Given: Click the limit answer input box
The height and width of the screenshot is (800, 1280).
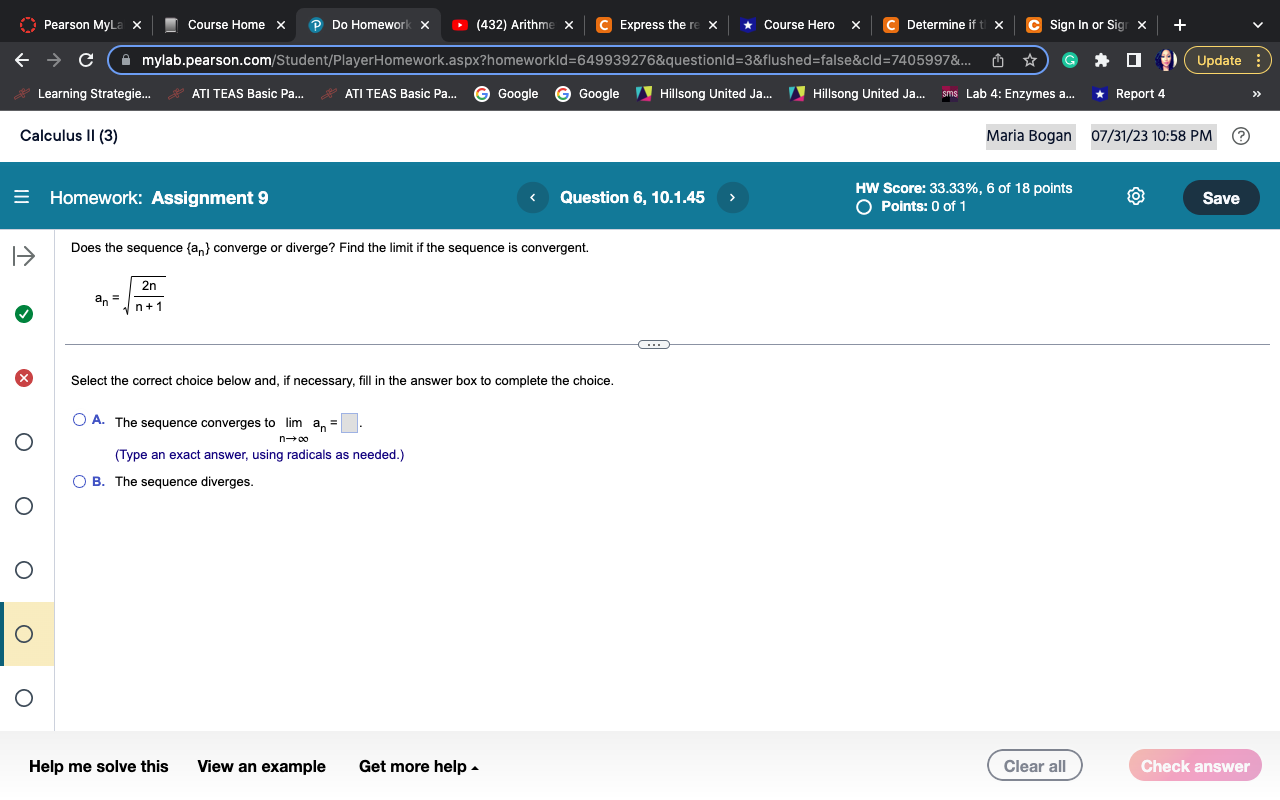Looking at the screenshot, I should tap(348, 422).
